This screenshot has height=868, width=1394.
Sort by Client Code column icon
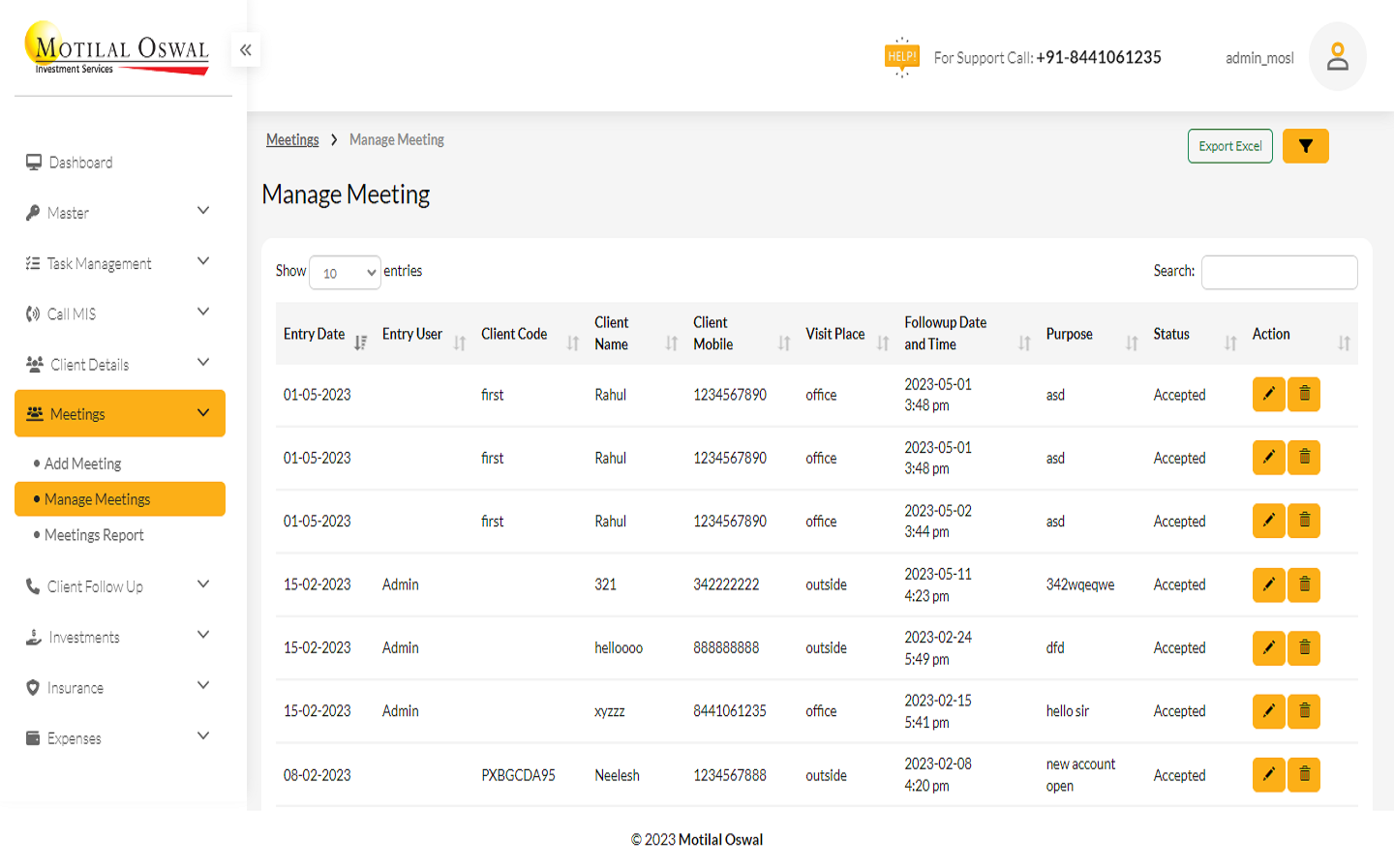pyautogui.click(x=573, y=343)
